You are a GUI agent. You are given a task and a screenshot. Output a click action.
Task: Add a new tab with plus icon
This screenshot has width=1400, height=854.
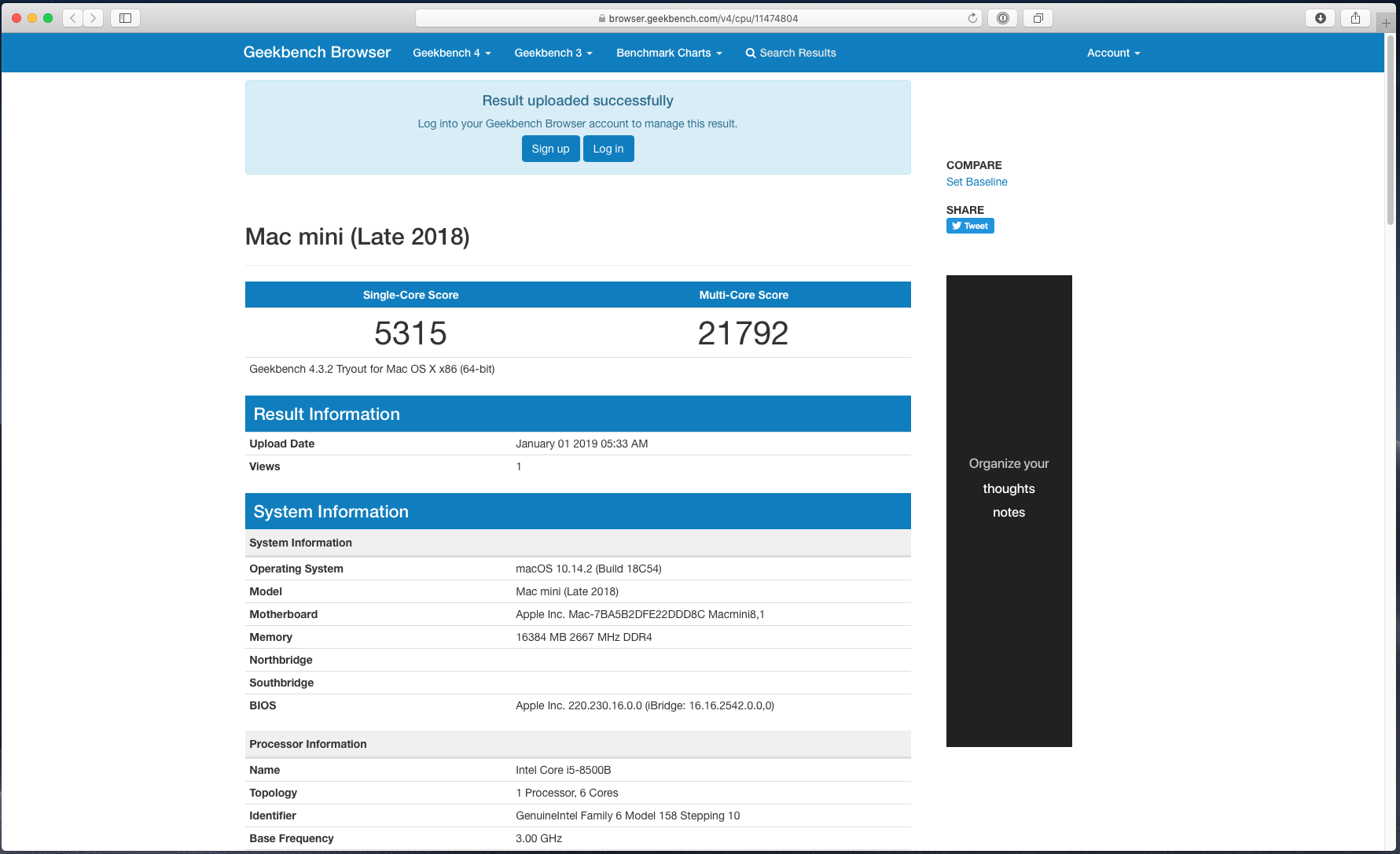[1387, 23]
